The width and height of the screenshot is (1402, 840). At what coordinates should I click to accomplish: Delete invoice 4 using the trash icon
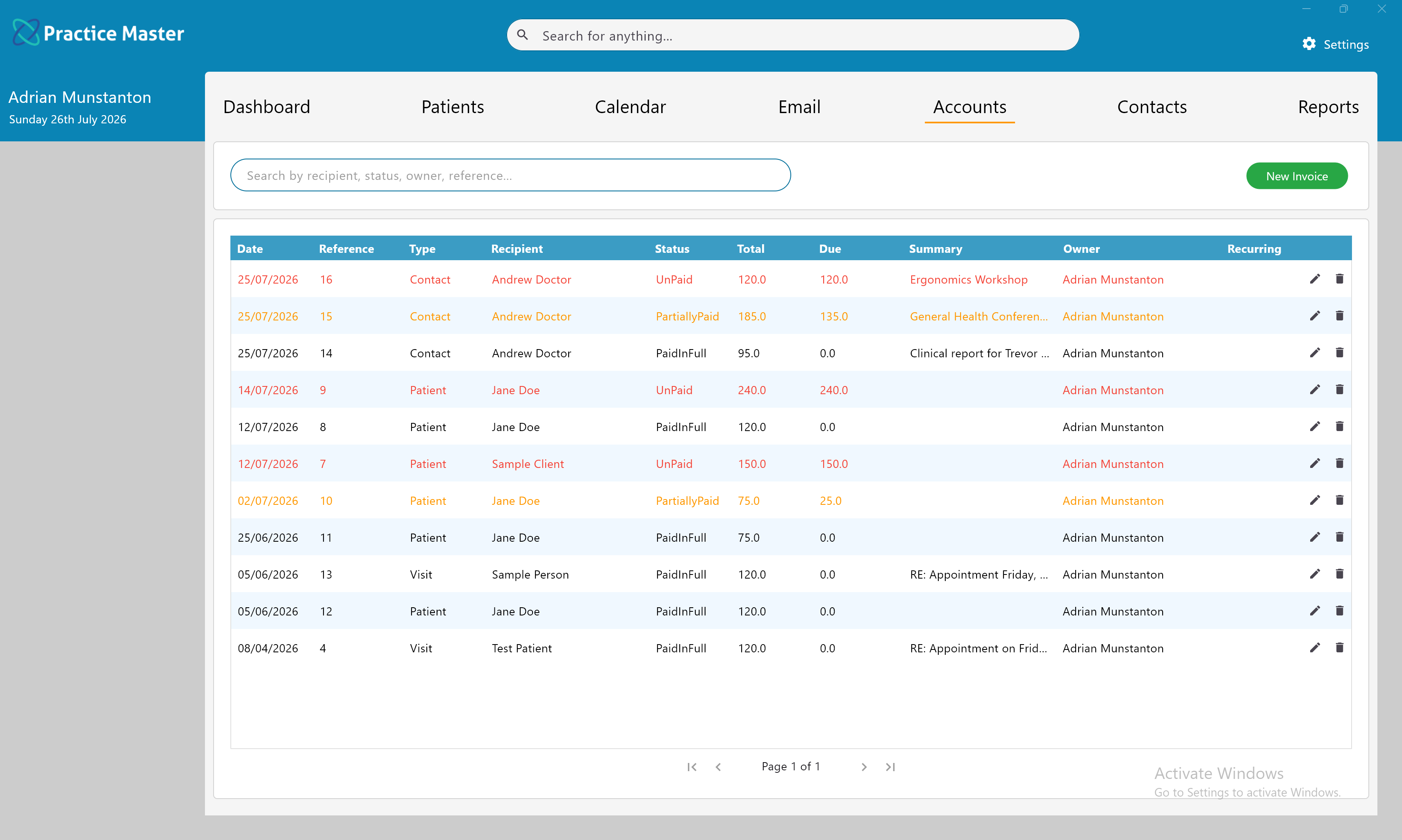[x=1339, y=647]
